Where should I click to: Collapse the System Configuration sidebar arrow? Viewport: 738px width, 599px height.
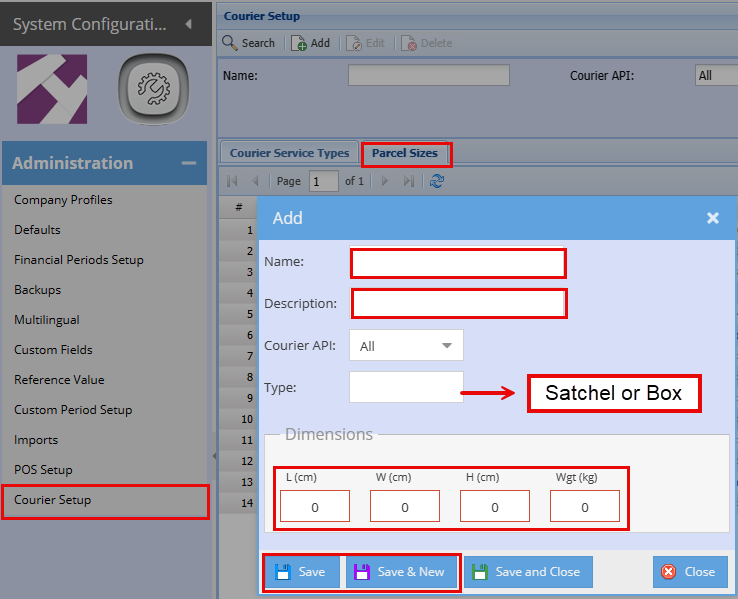189,24
